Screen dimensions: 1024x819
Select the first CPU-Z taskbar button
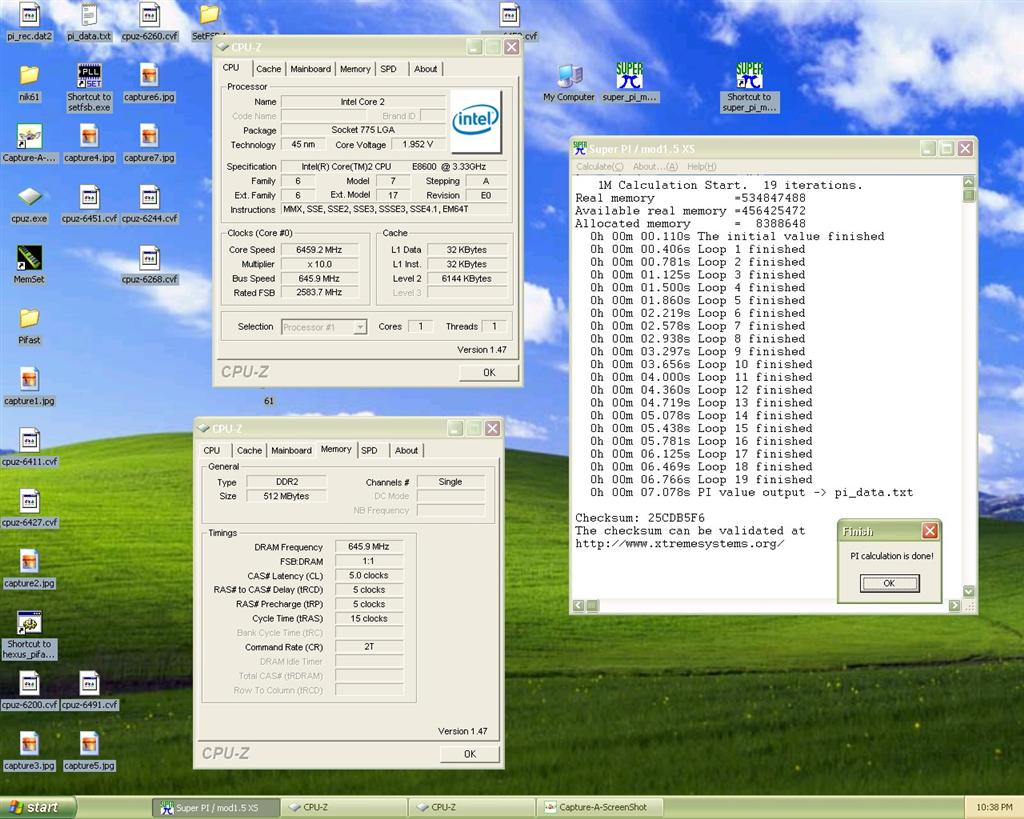click(x=344, y=808)
